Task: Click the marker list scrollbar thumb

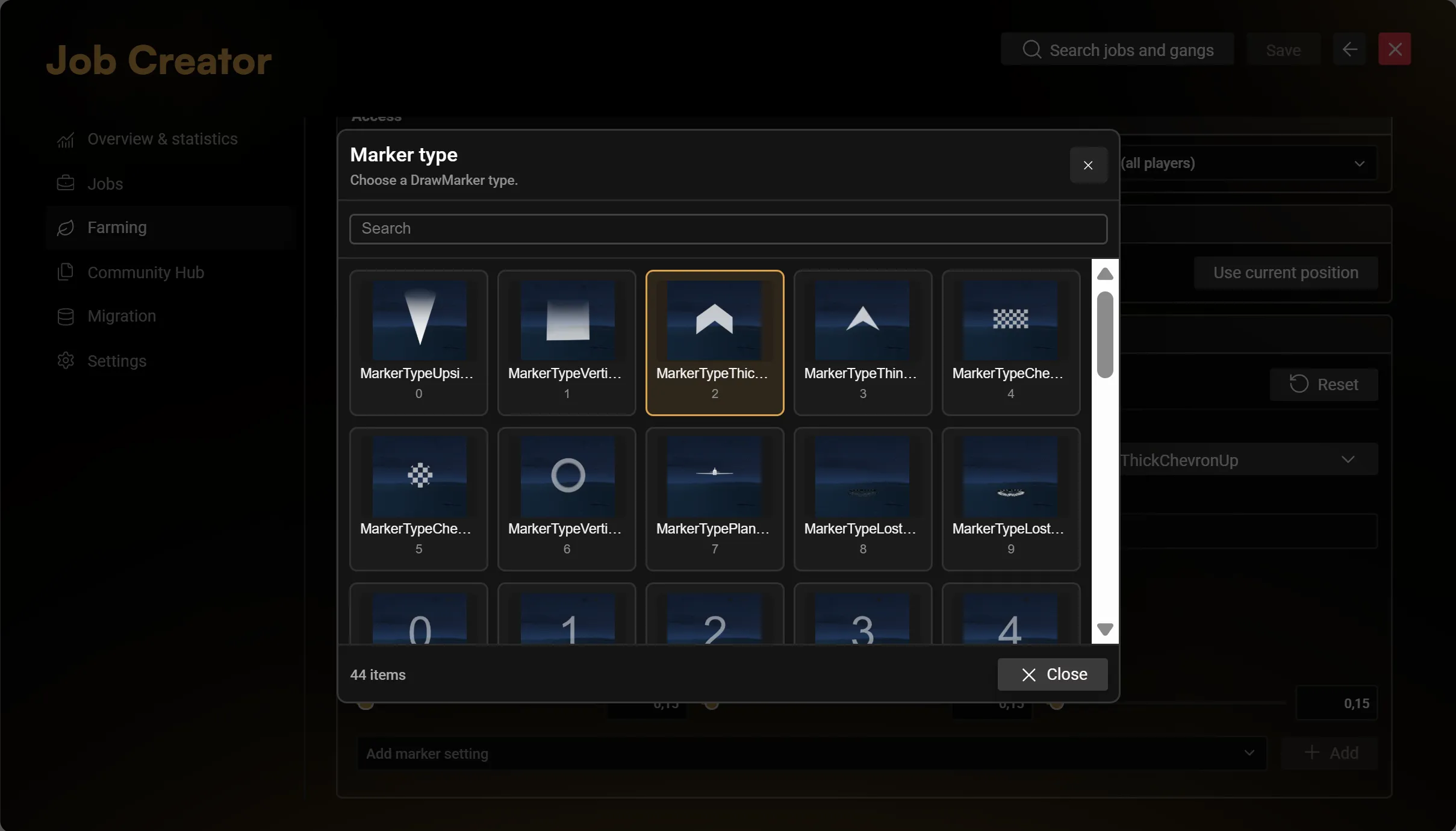Action: click(1105, 335)
